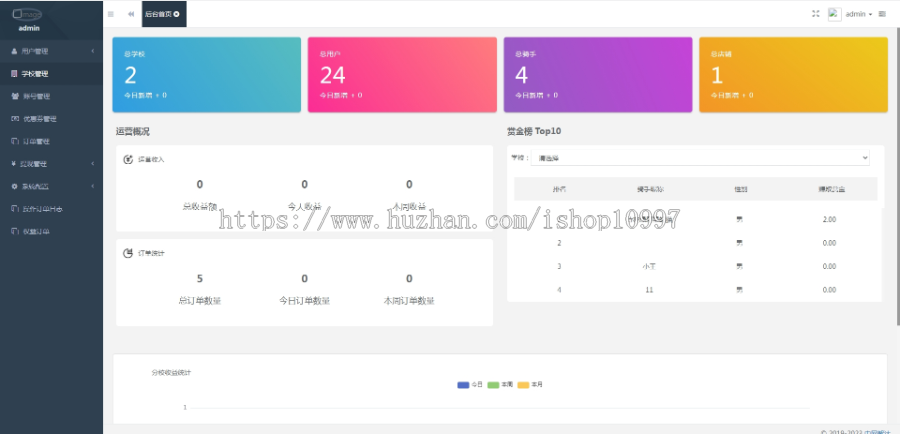The height and width of the screenshot is (434, 900).
Task: Toggle fullscreen mode icon
Action: [x=815, y=14]
